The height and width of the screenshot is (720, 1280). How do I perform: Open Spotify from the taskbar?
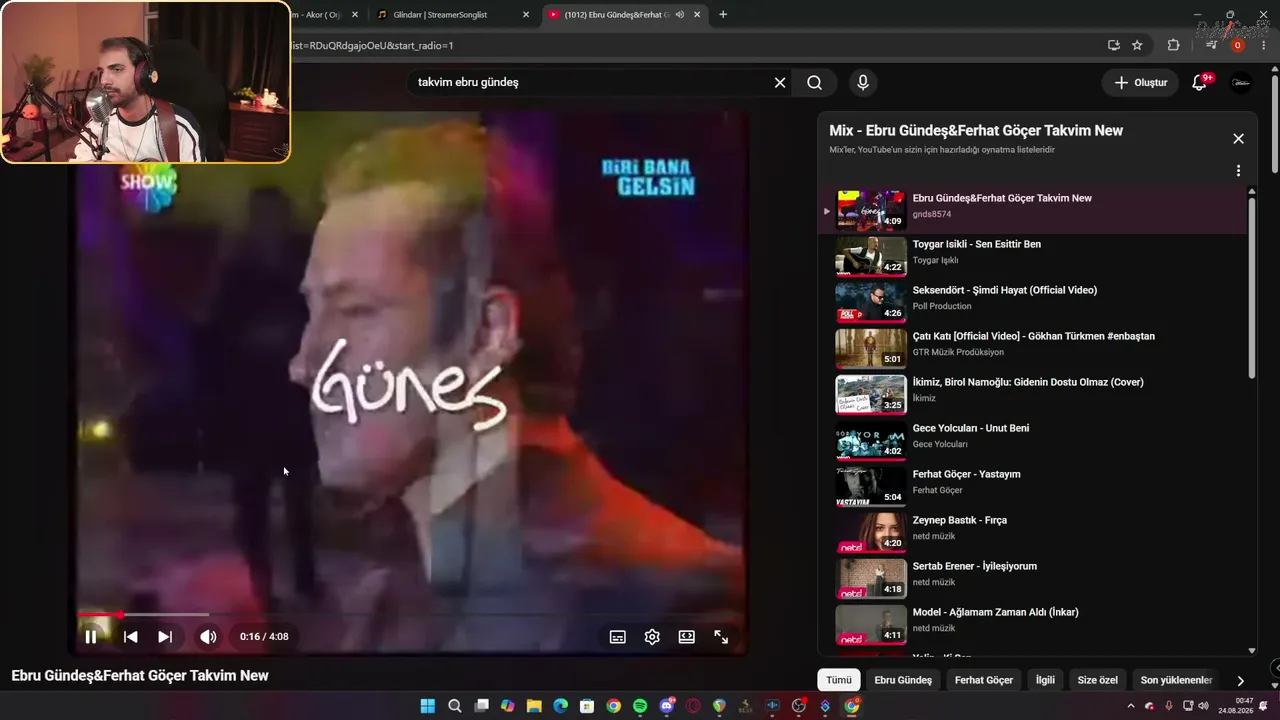(x=640, y=706)
